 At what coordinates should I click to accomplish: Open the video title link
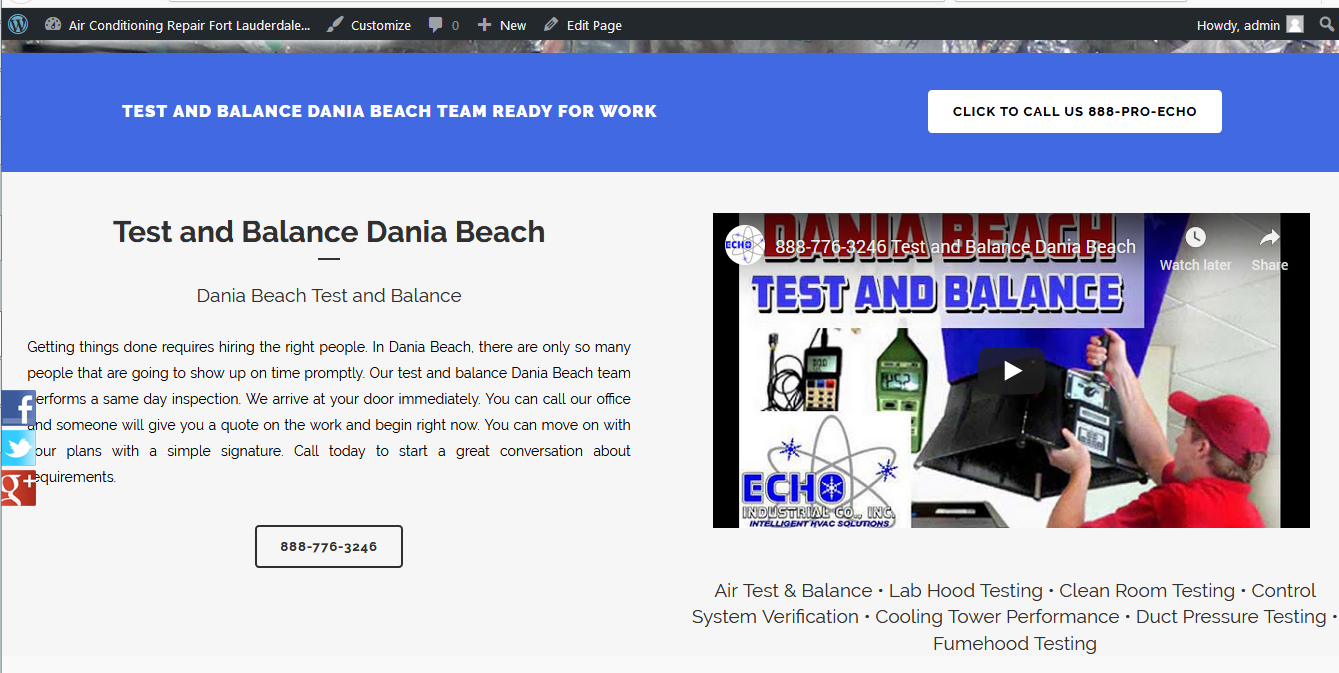click(x=955, y=247)
